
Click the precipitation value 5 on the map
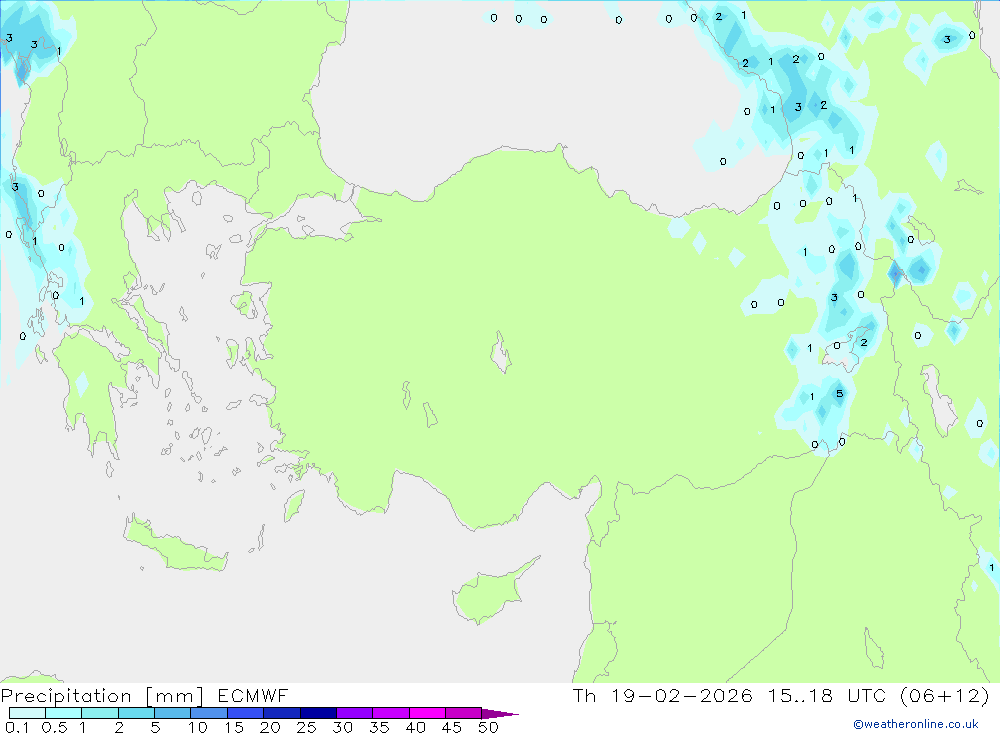click(839, 393)
